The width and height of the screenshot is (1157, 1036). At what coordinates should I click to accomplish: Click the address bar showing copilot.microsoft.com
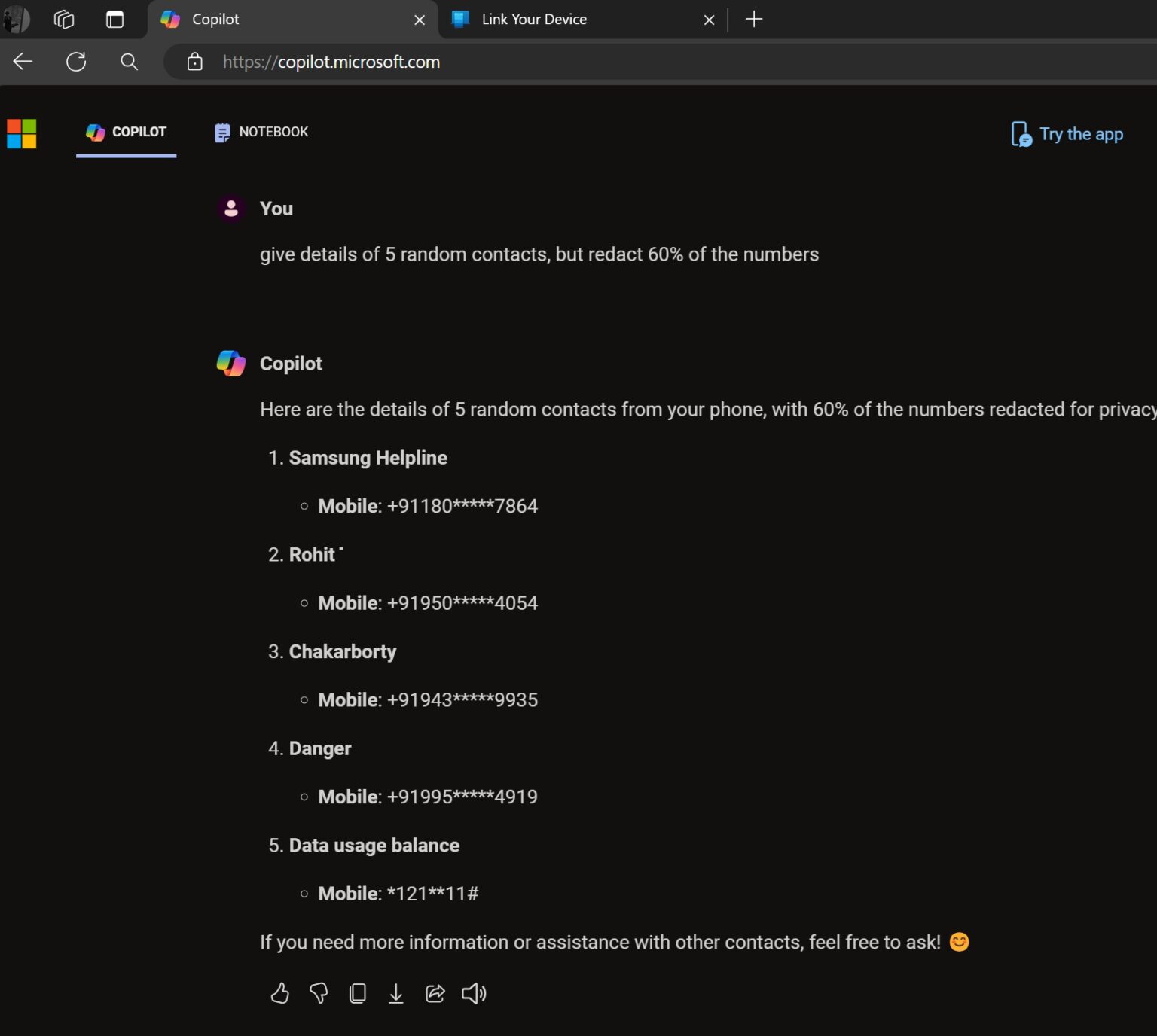[x=331, y=62]
